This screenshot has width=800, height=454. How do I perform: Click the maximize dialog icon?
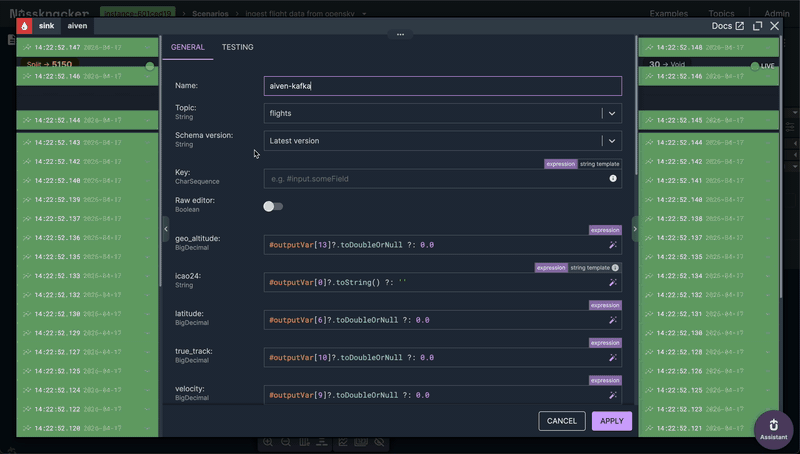757,26
